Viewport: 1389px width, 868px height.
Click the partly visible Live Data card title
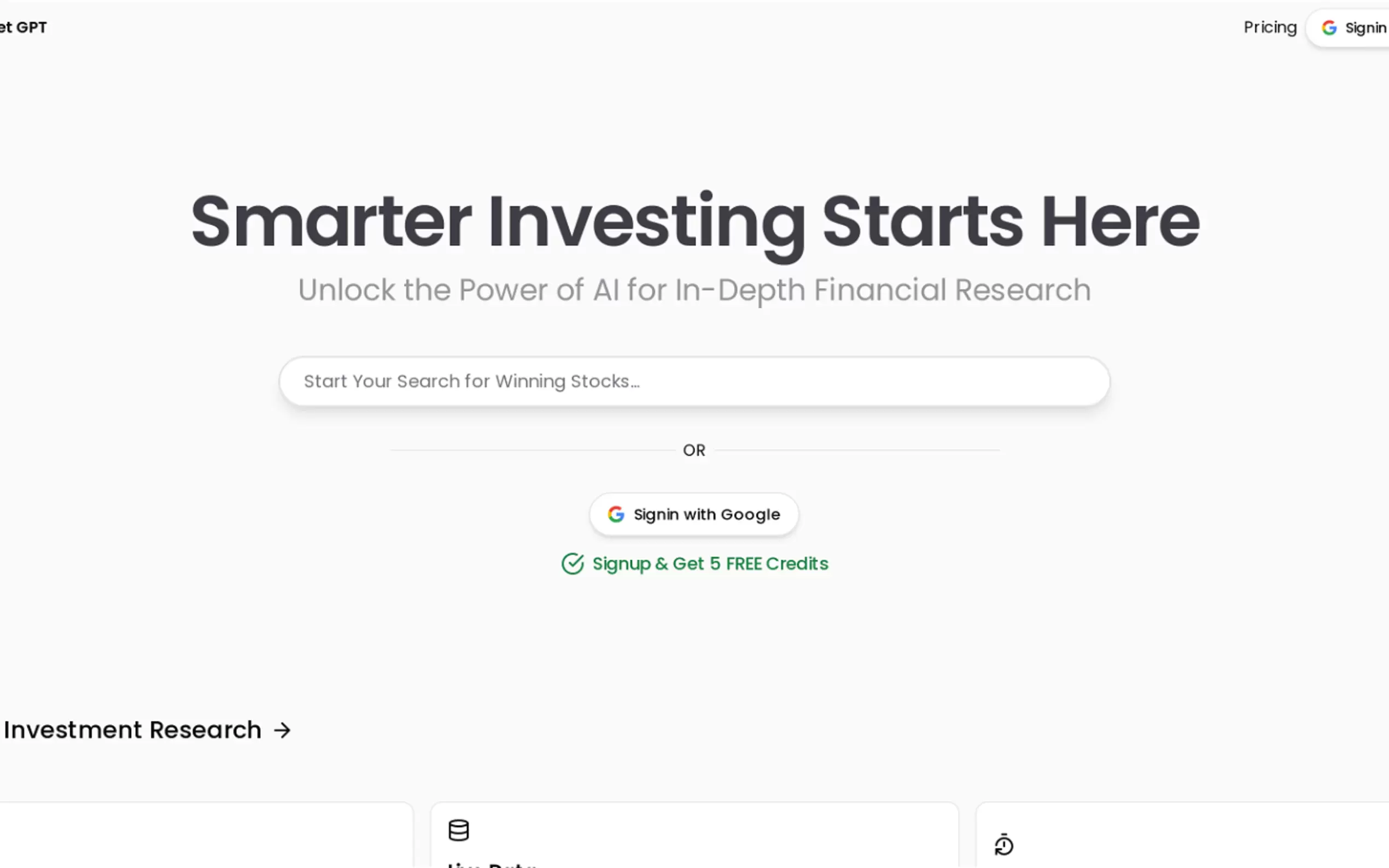(x=492, y=864)
